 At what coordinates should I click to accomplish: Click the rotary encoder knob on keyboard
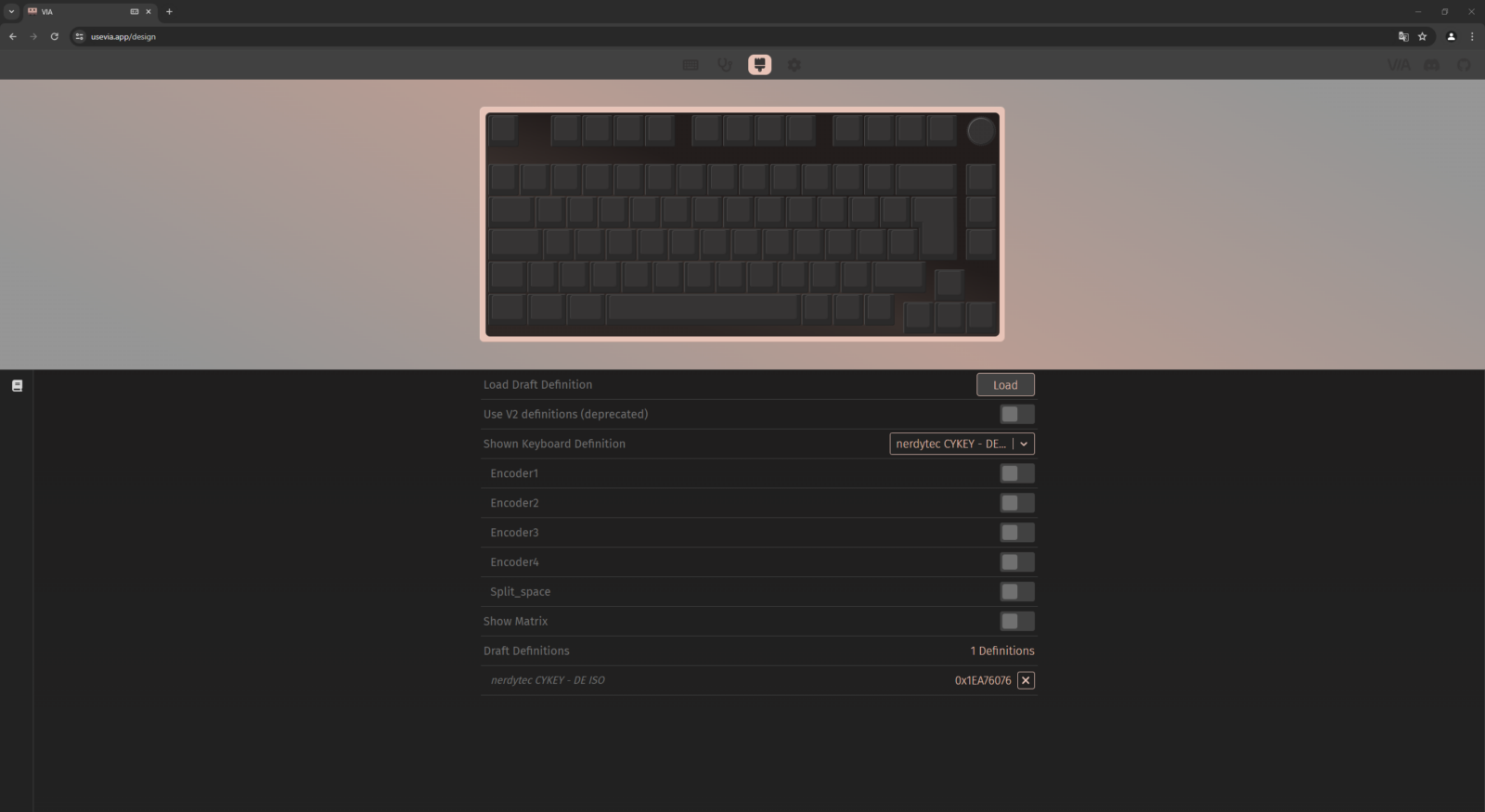(x=981, y=131)
